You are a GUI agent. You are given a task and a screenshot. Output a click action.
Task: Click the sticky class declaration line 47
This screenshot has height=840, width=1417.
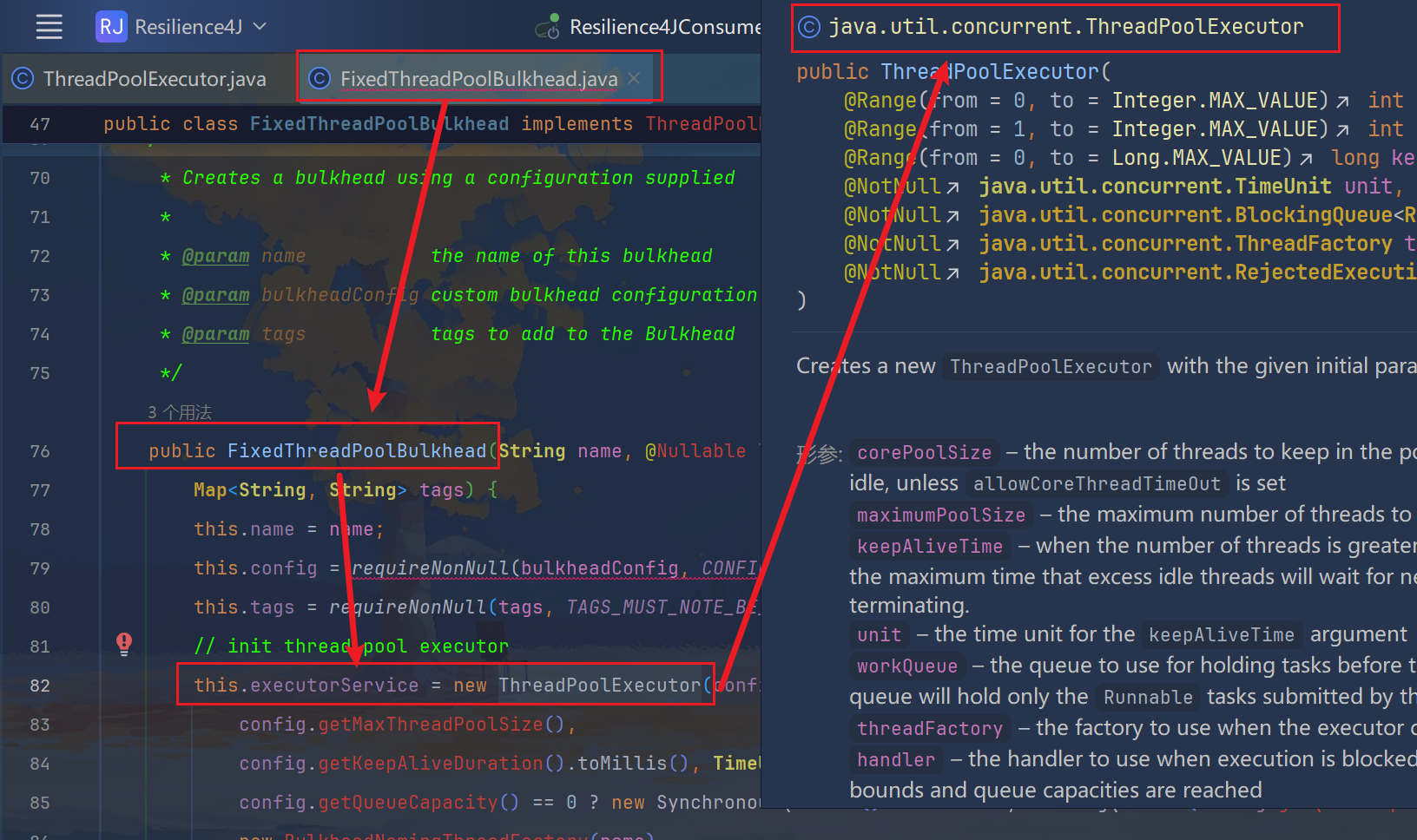point(380,124)
